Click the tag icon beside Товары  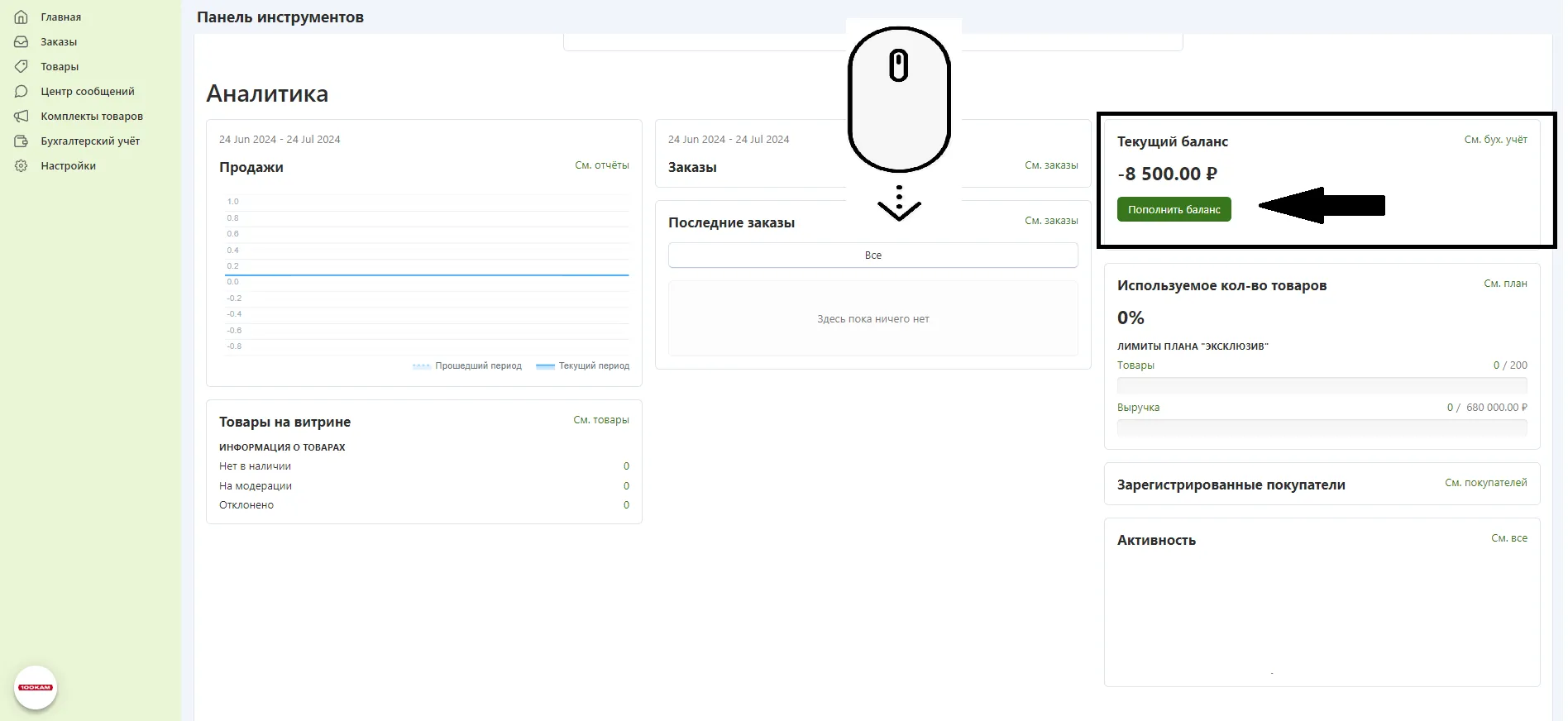(x=22, y=66)
